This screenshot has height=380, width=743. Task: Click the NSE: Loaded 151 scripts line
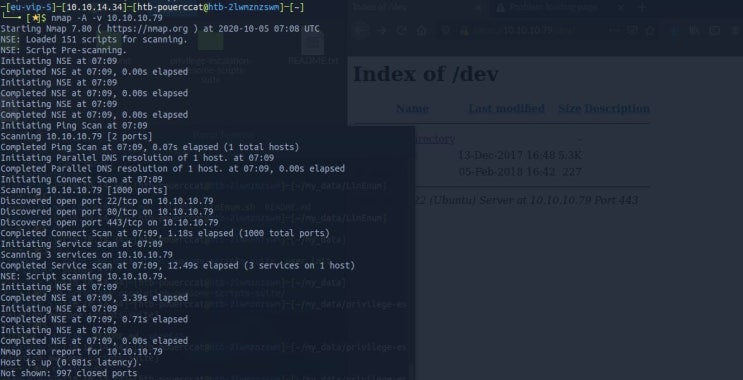click(x=94, y=39)
